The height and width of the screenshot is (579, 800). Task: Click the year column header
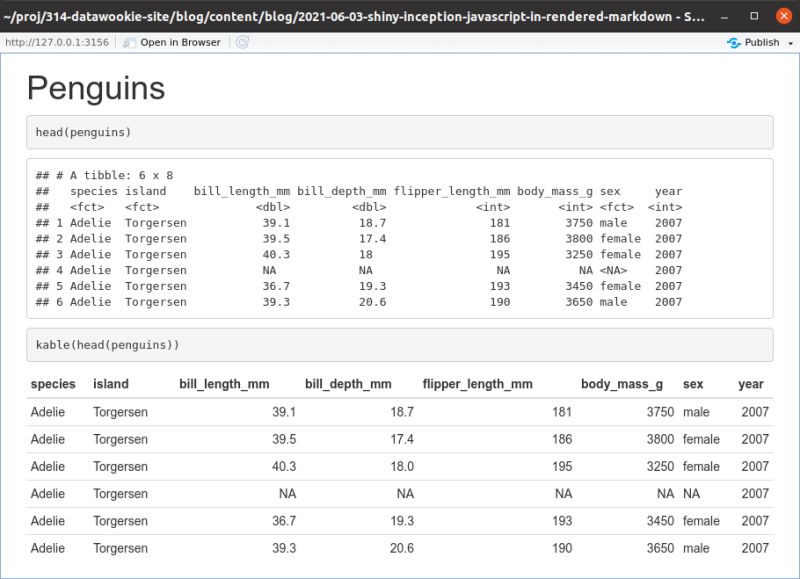pyautogui.click(x=750, y=384)
